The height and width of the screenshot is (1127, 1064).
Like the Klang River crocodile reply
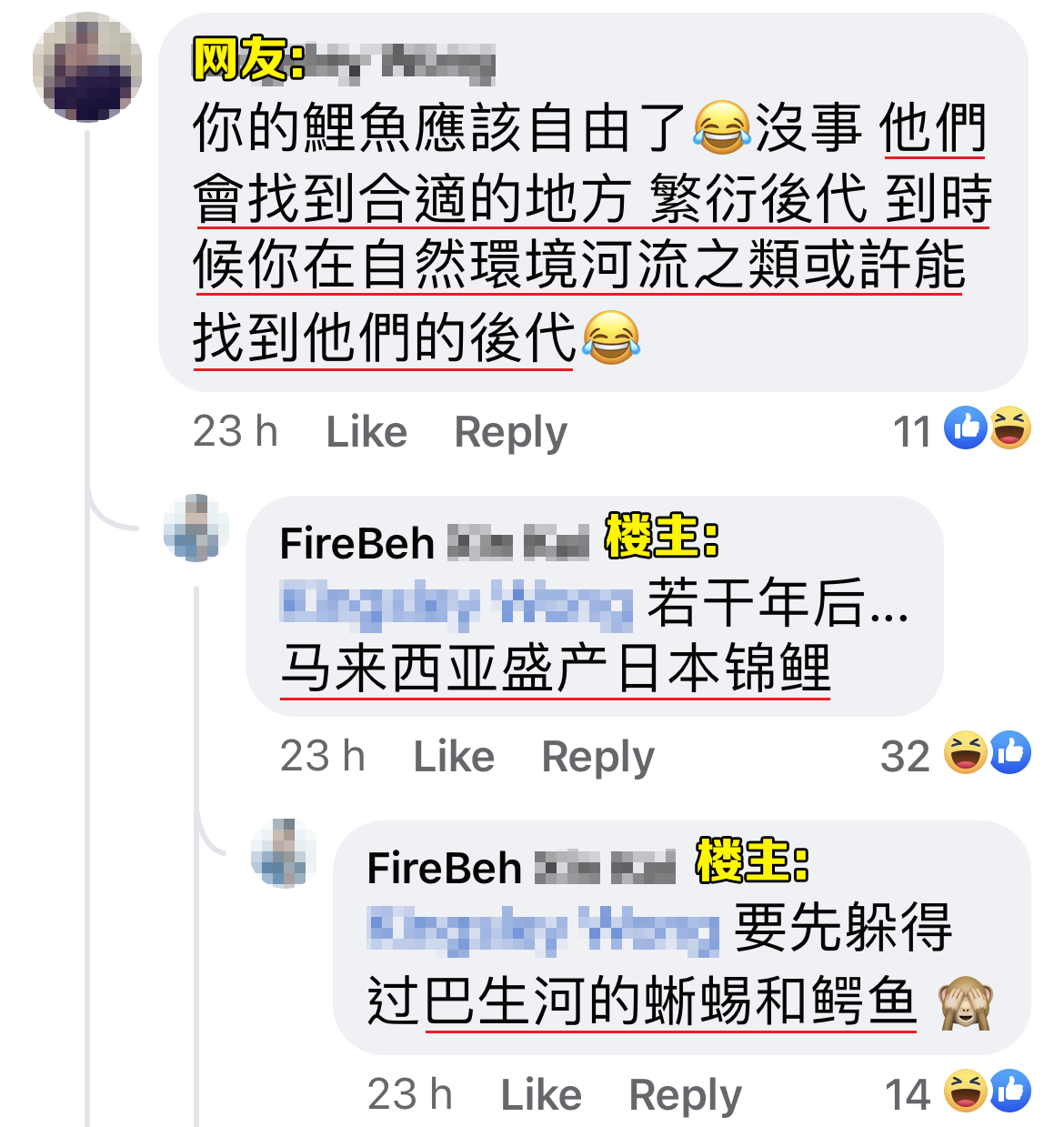pos(541,1094)
